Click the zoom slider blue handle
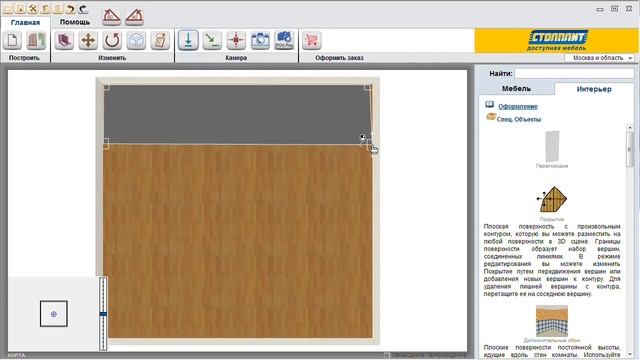Screen dimensions: 640x360 103,314
